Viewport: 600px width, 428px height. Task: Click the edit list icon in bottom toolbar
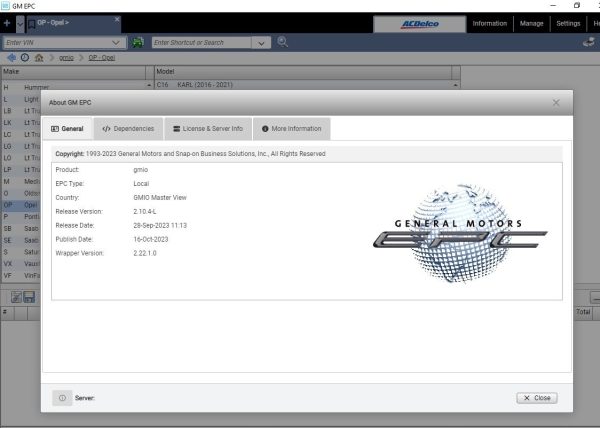click(16, 297)
